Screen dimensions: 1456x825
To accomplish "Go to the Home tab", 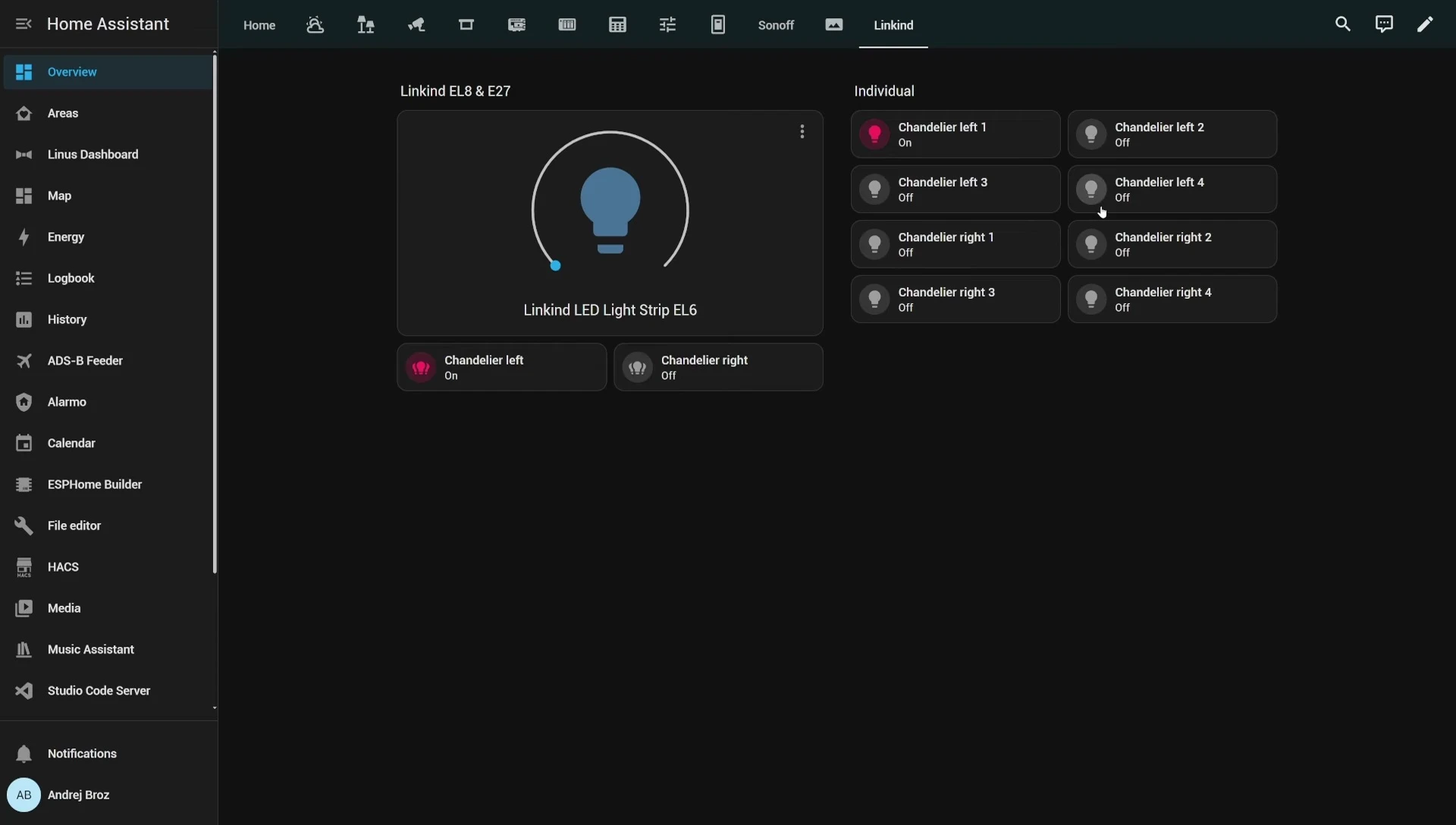I will (x=259, y=25).
